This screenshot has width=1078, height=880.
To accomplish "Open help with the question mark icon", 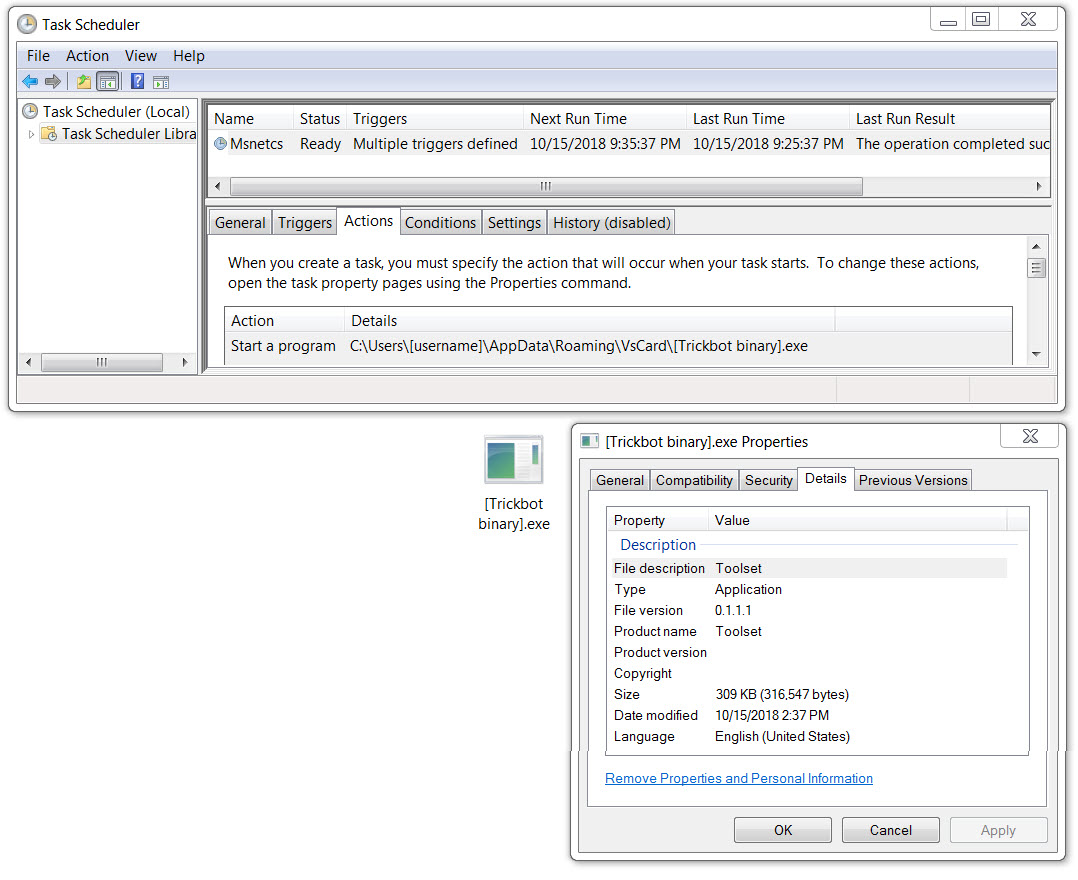I will (x=138, y=82).
